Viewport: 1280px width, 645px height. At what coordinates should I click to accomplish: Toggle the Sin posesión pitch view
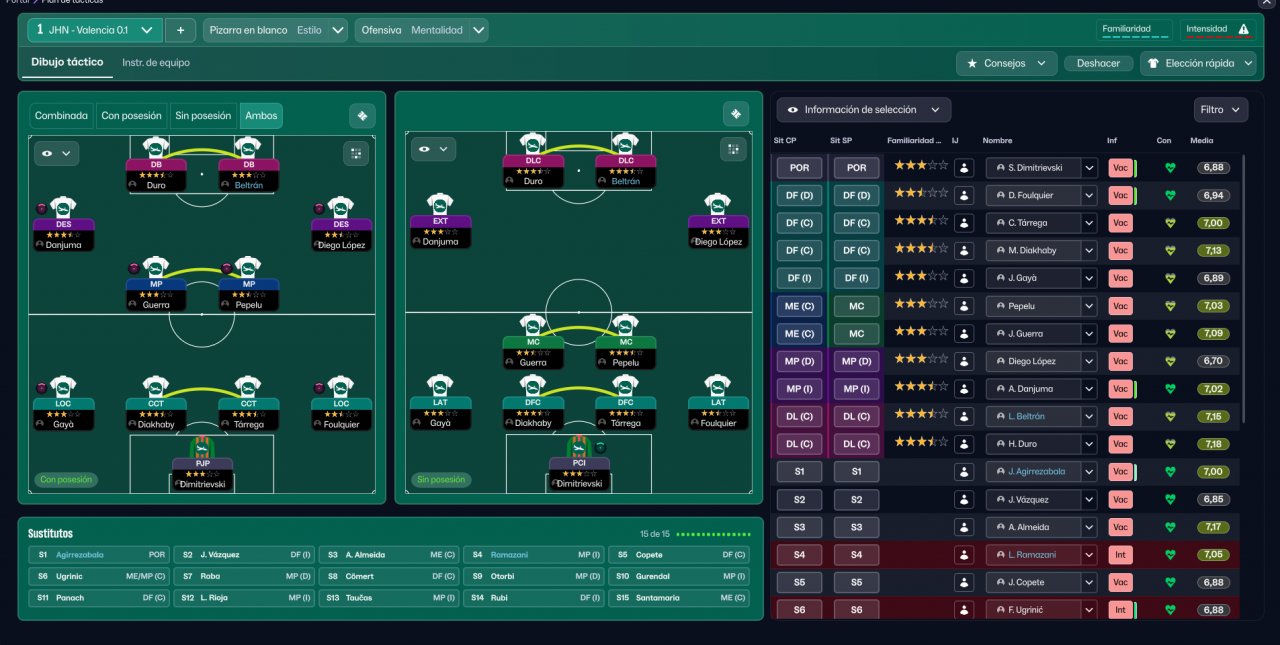coord(203,116)
